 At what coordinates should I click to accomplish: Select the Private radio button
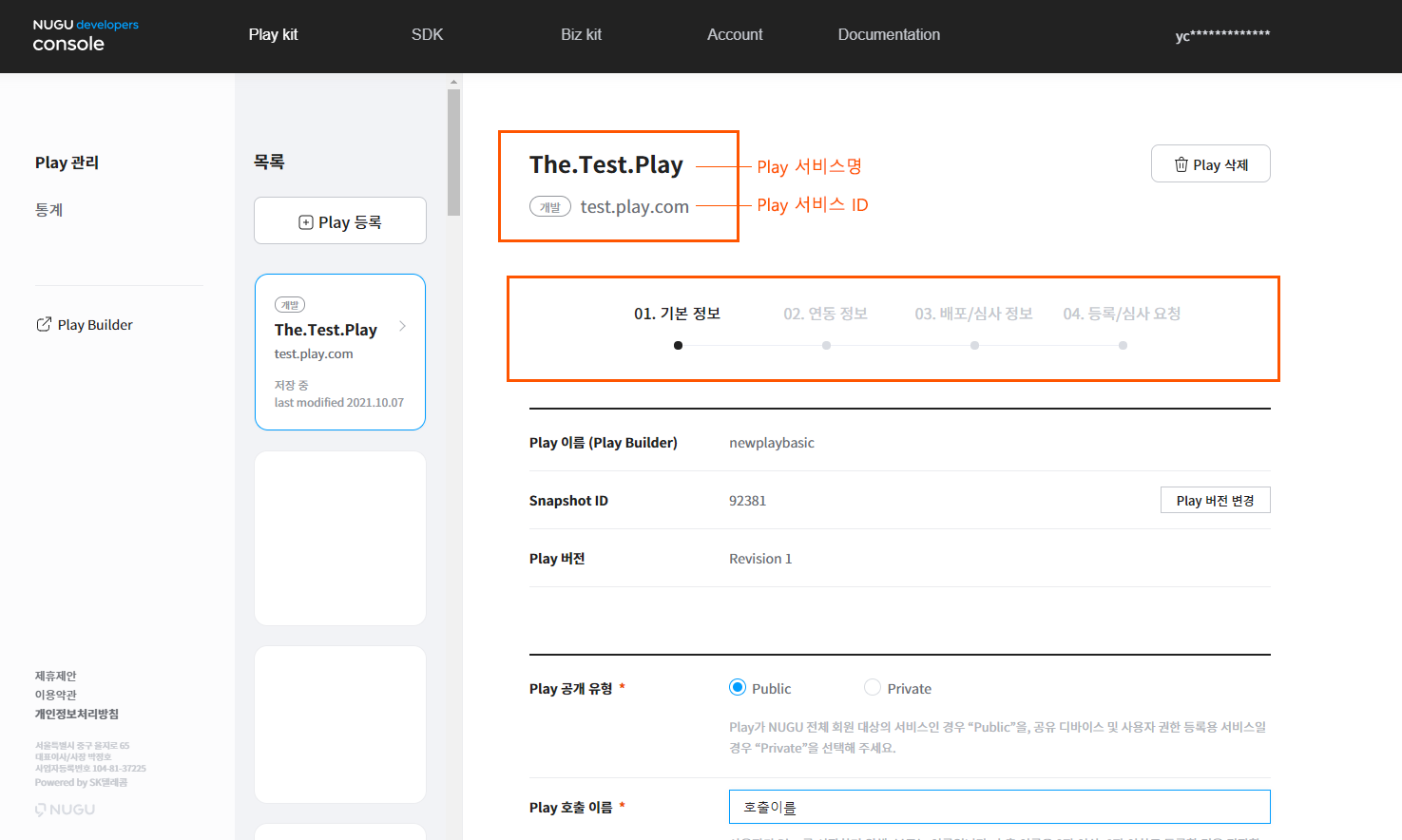click(x=872, y=688)
